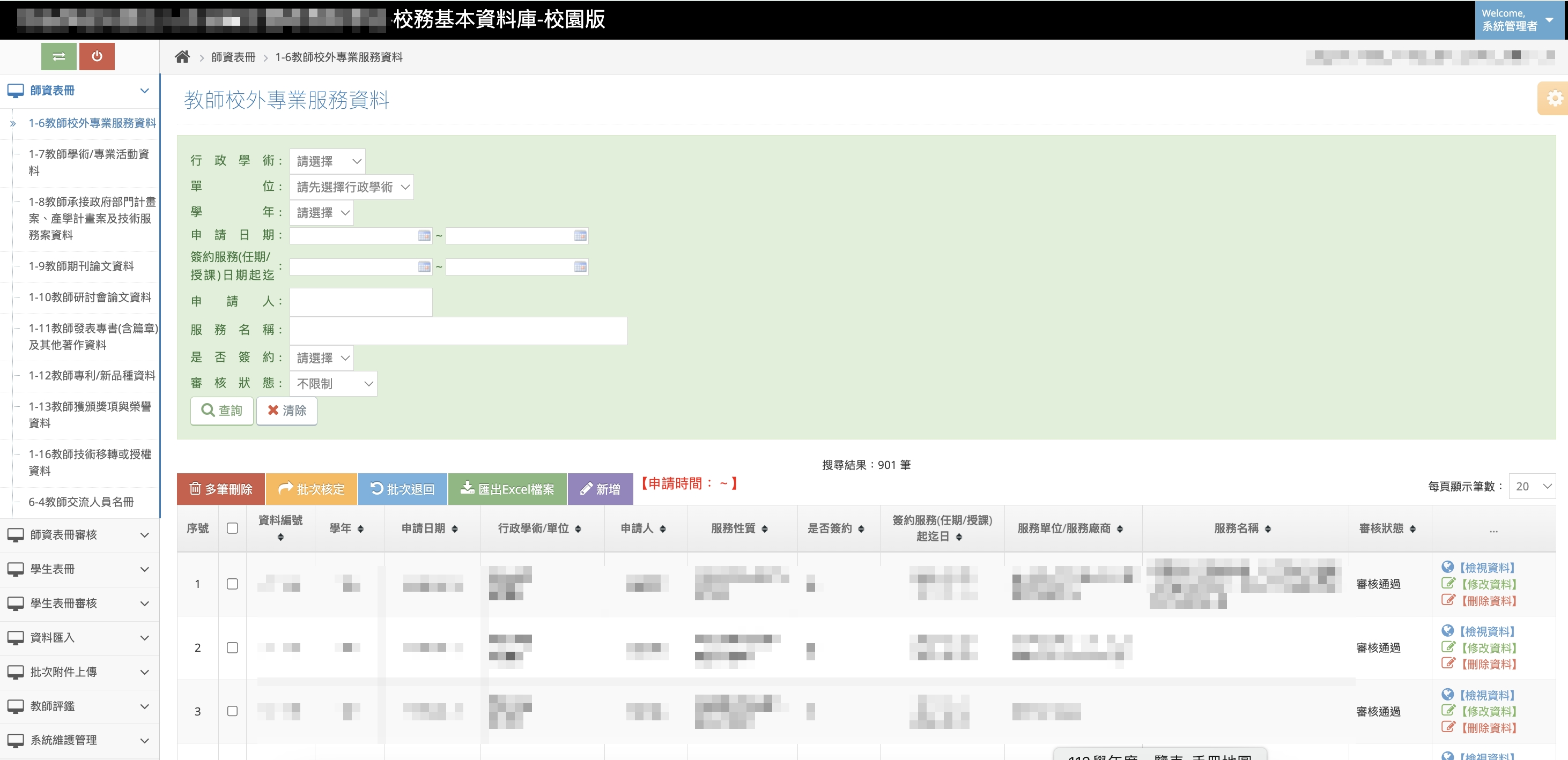1568x760 pixels.
Task: Toggle the select-all checkbox in table header
Action: click(232, 529)
